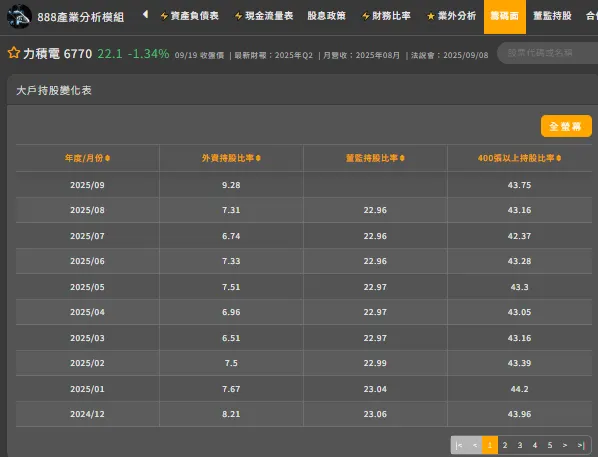
Task: Click the 9.28 foreign holding value
Action: coord(231,185)
